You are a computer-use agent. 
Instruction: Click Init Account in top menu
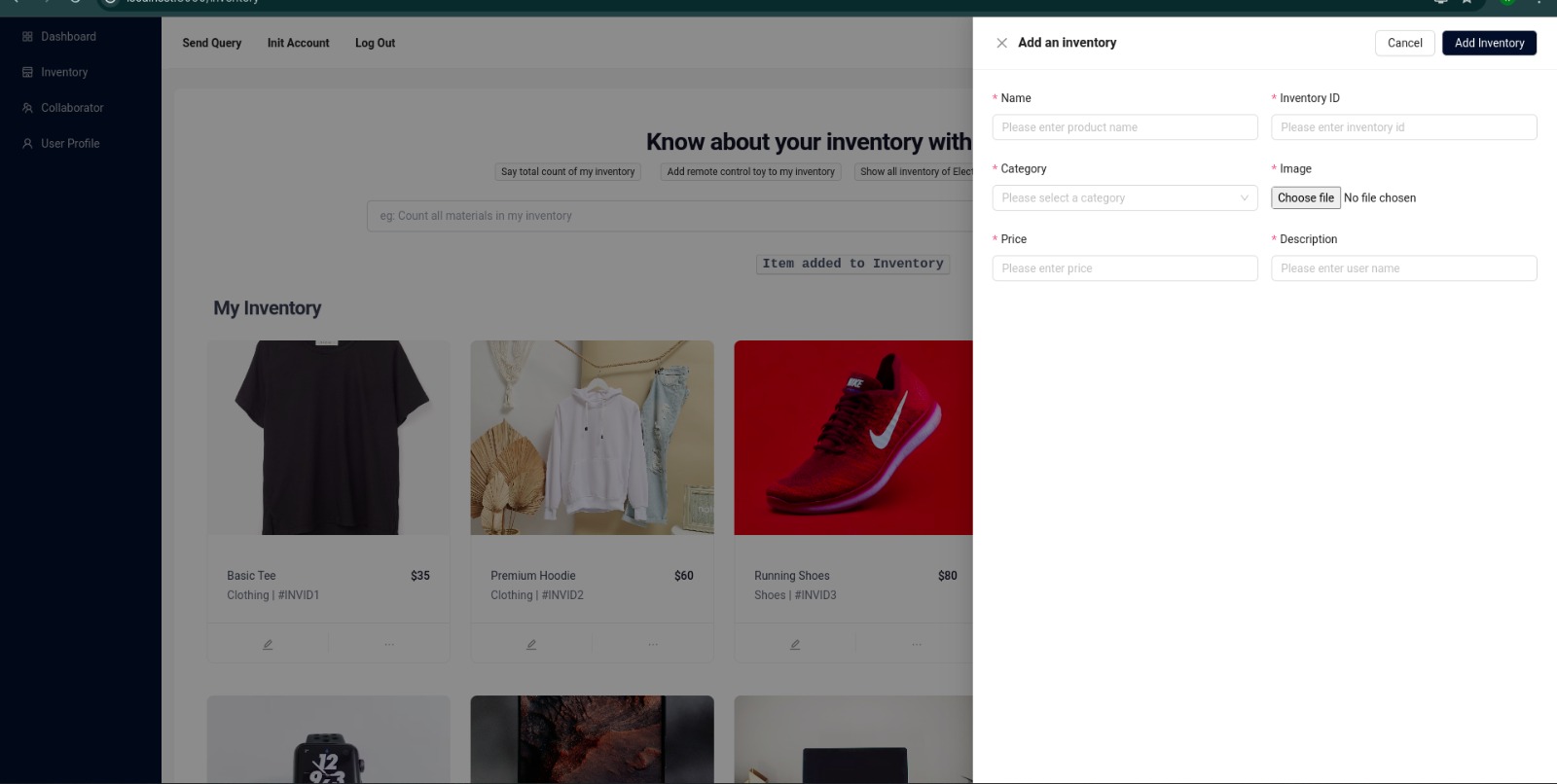click(x=298, y=43)
